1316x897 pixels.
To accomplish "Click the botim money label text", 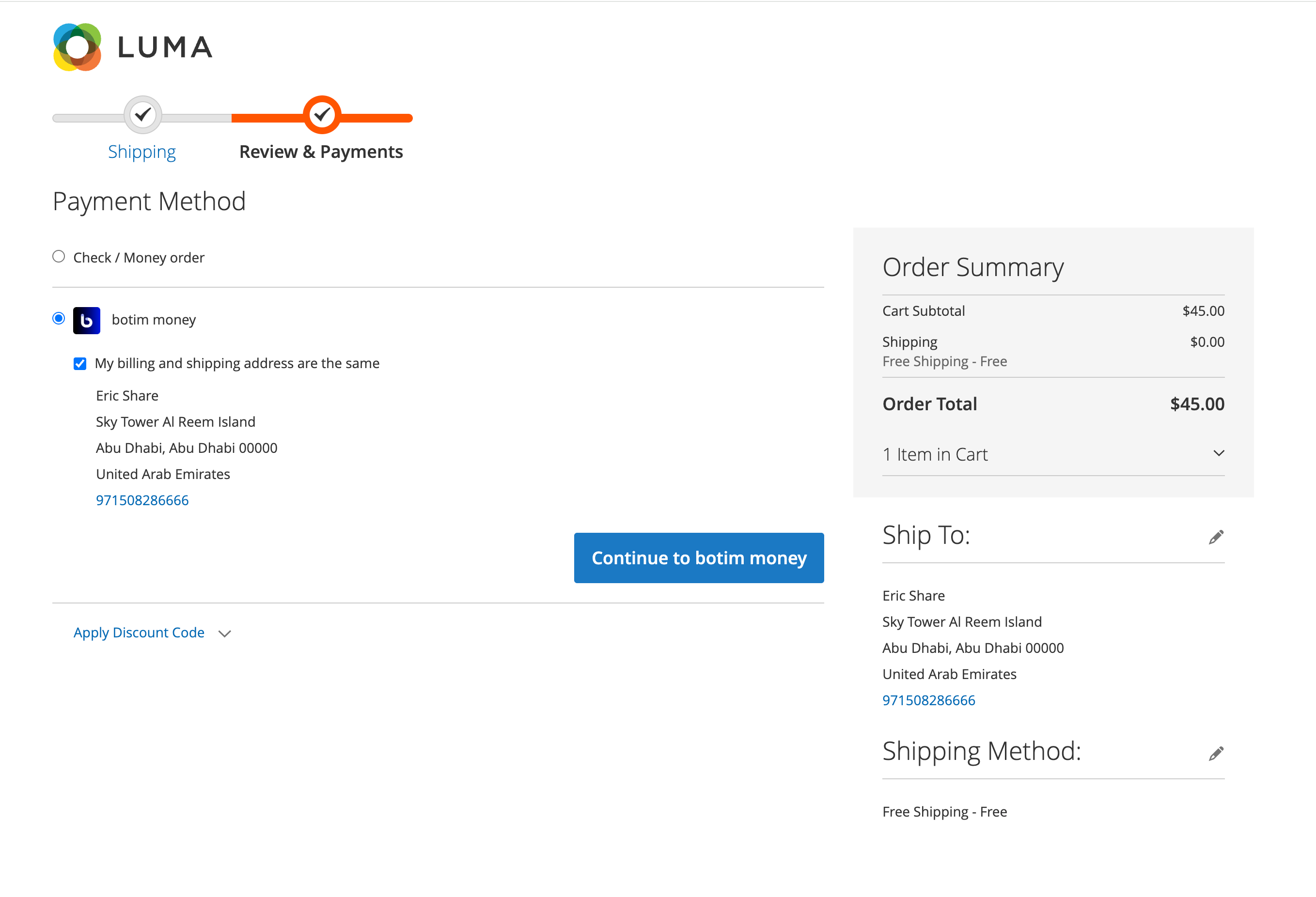I will click(x=154, y=320).
